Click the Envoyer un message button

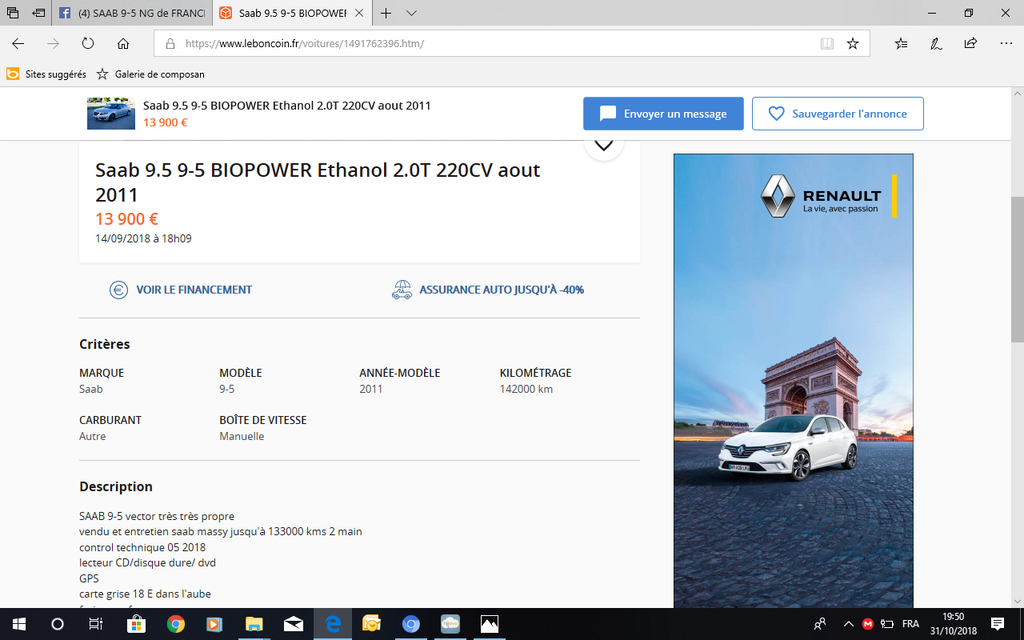coord(664,114)
